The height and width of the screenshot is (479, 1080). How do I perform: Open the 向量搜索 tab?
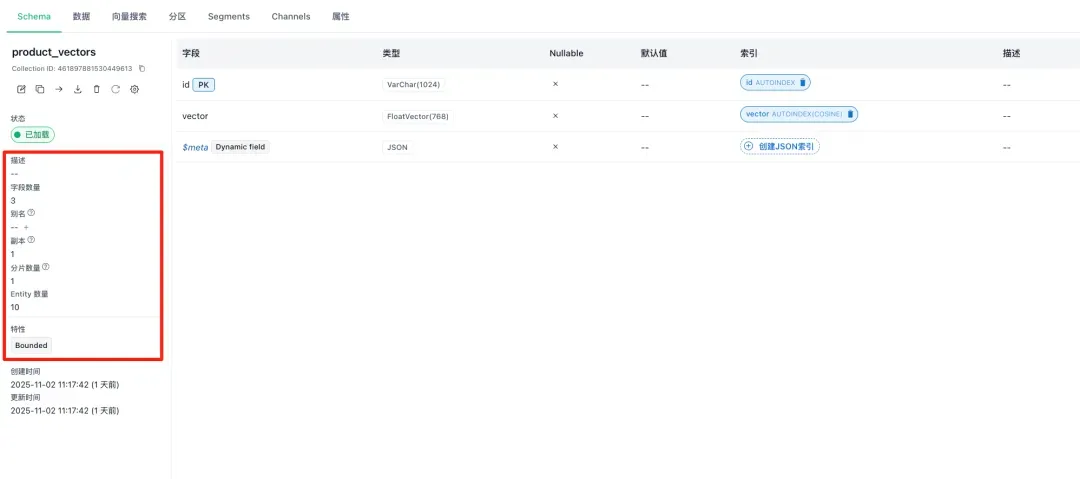click(x=129, y=17)
